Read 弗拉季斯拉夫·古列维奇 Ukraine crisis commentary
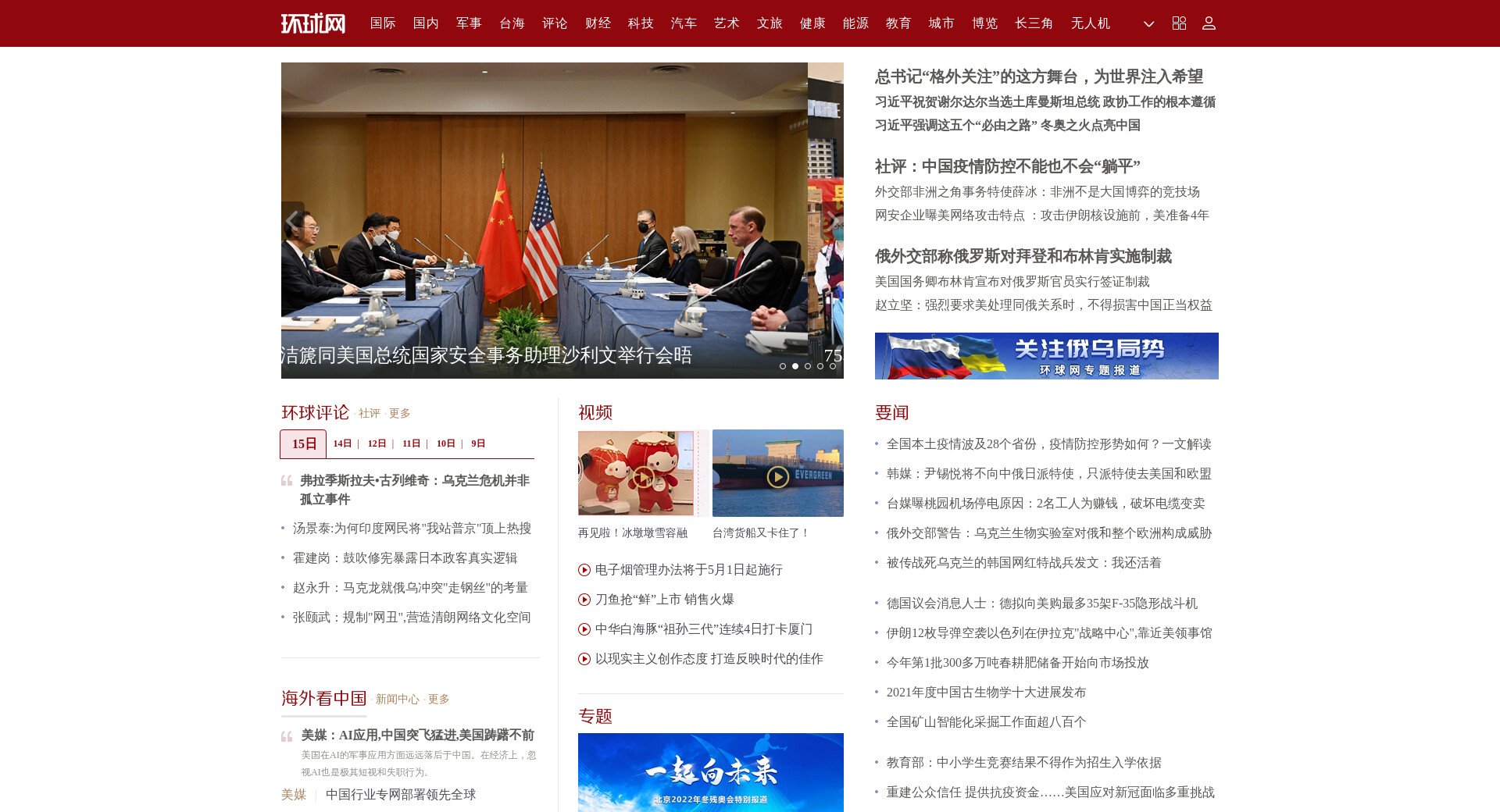Image resolution: width=1500 pixels, height=812 pixels. coord(415,490)
